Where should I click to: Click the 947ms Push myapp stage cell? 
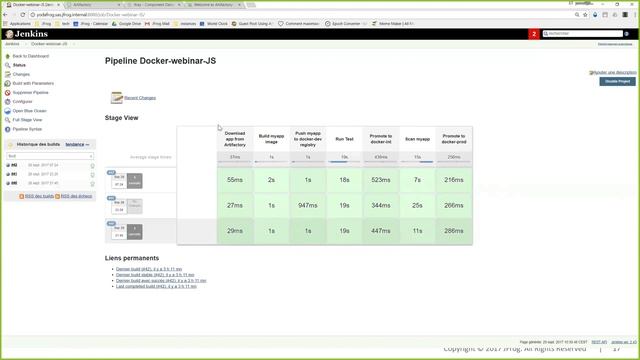308,205
